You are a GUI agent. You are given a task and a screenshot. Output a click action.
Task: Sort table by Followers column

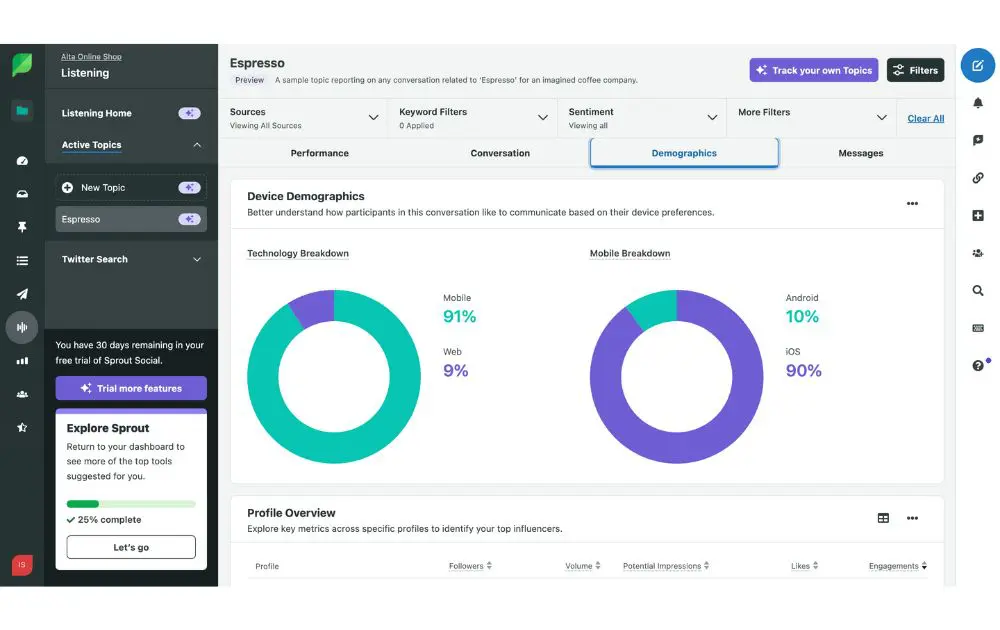point(470,566)
